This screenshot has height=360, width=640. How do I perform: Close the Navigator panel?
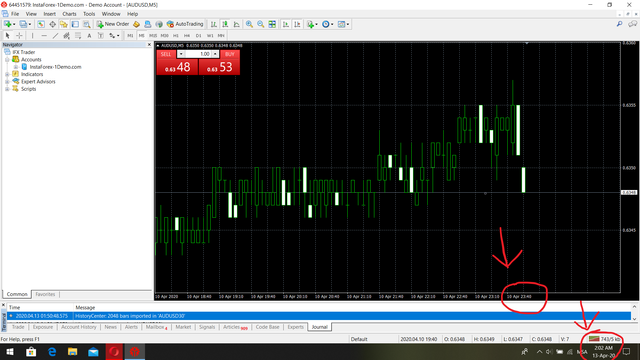[149, 44]
